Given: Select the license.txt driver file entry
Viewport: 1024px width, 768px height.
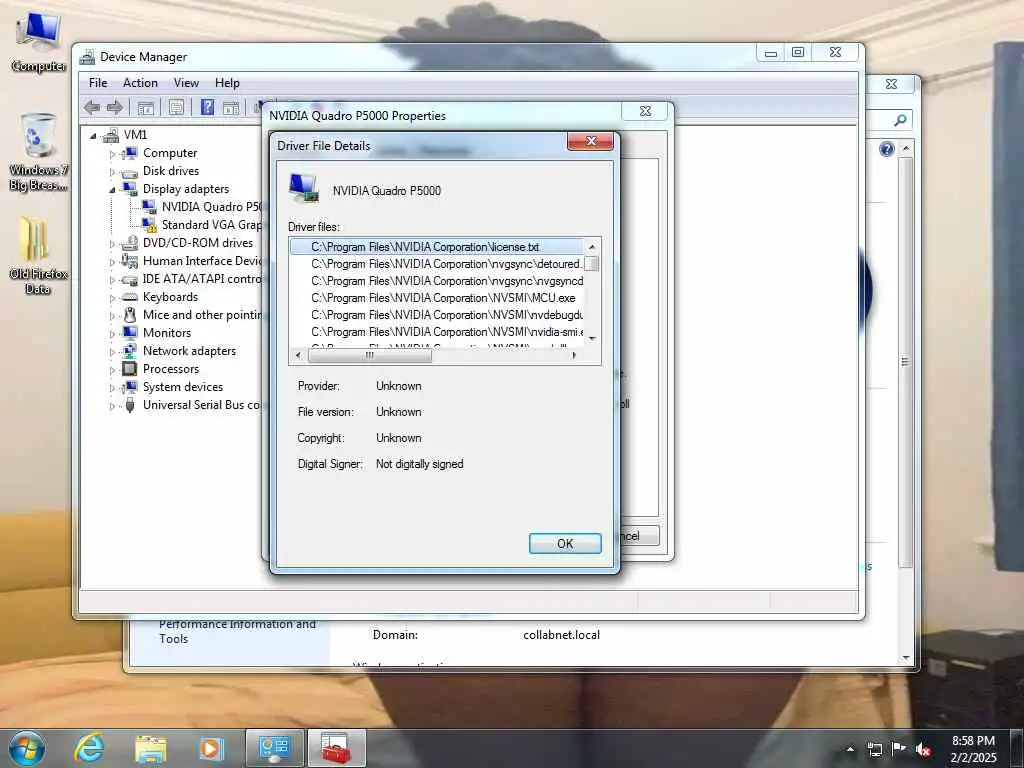Looking at the screenshot, I should 436,247.
